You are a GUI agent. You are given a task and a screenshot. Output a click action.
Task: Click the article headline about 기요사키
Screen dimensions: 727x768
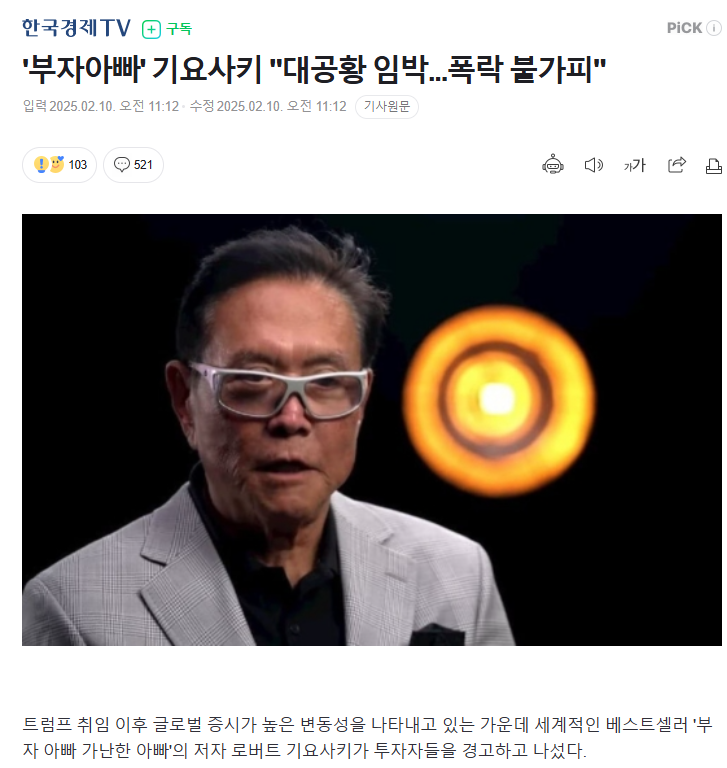click(x=315, y=69)
